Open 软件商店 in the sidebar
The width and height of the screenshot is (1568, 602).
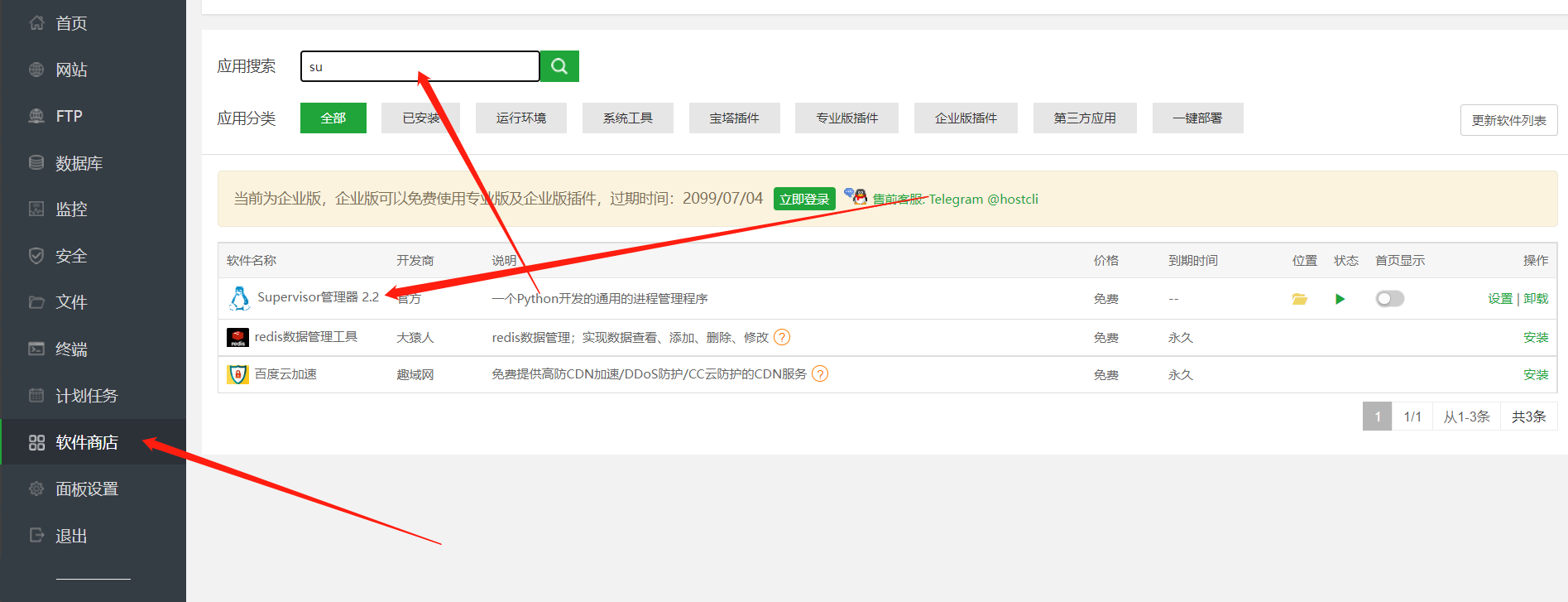pos(86,442)
